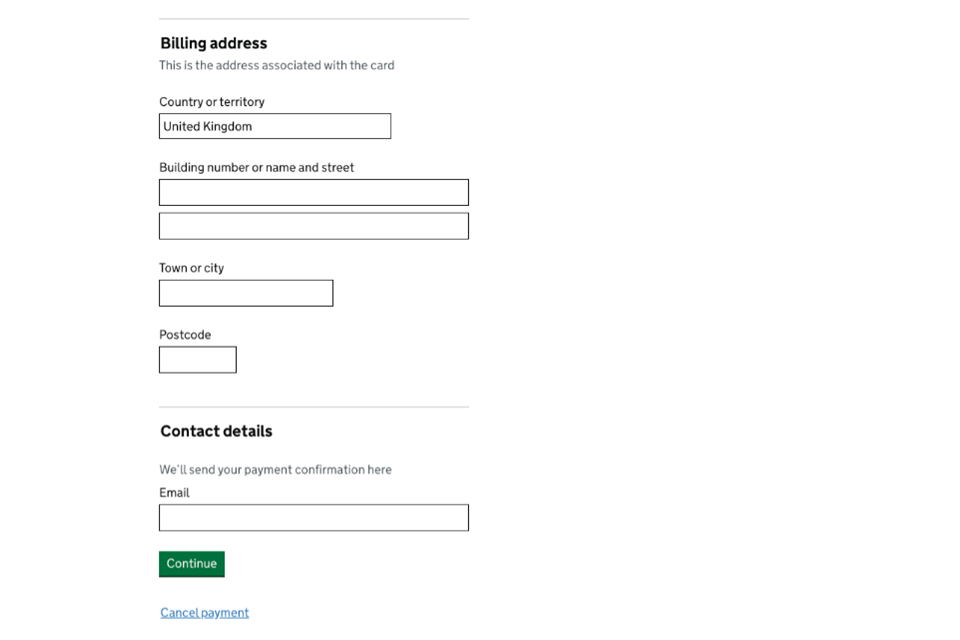
Task: Click into the Postcode box
Action: point(197,360)
